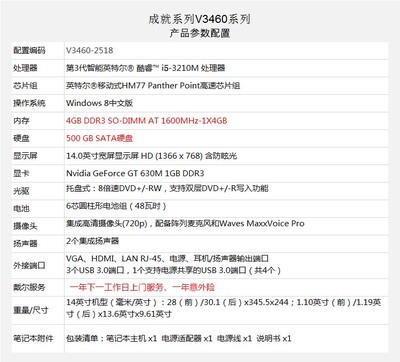Click the '摄像头' row label
This screenshot has height=362, width=400.
click(25, 226)
